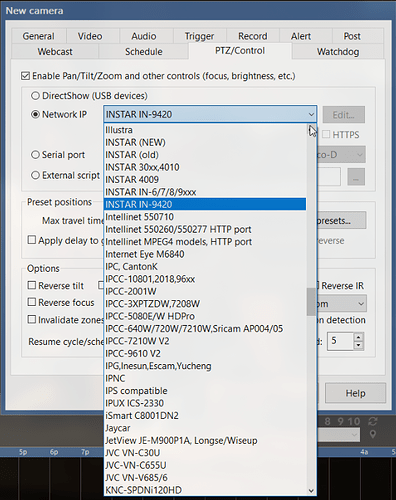Select IPG,Inesun,Escam,Yucheng entry
The height and width of the screenshot is (500, 396).
tap(205, 366)
